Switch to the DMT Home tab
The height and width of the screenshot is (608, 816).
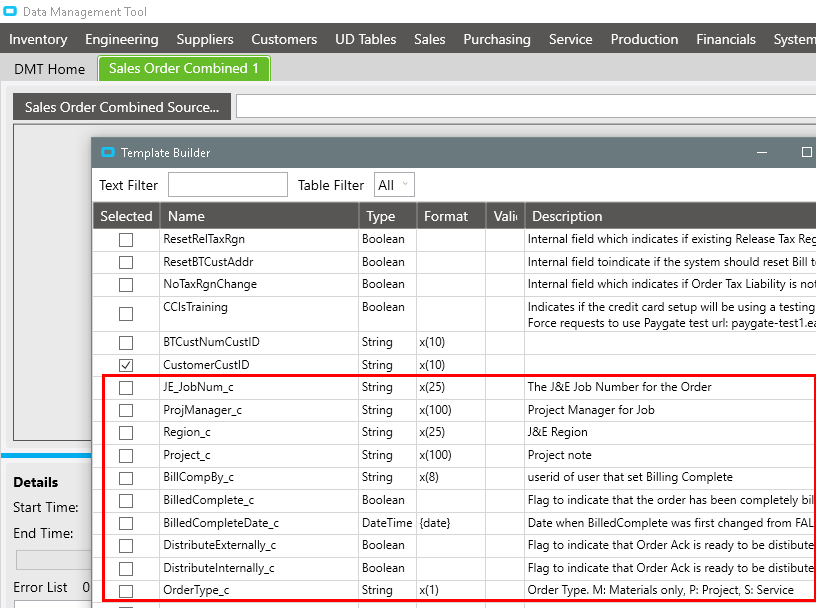[49, 69]
